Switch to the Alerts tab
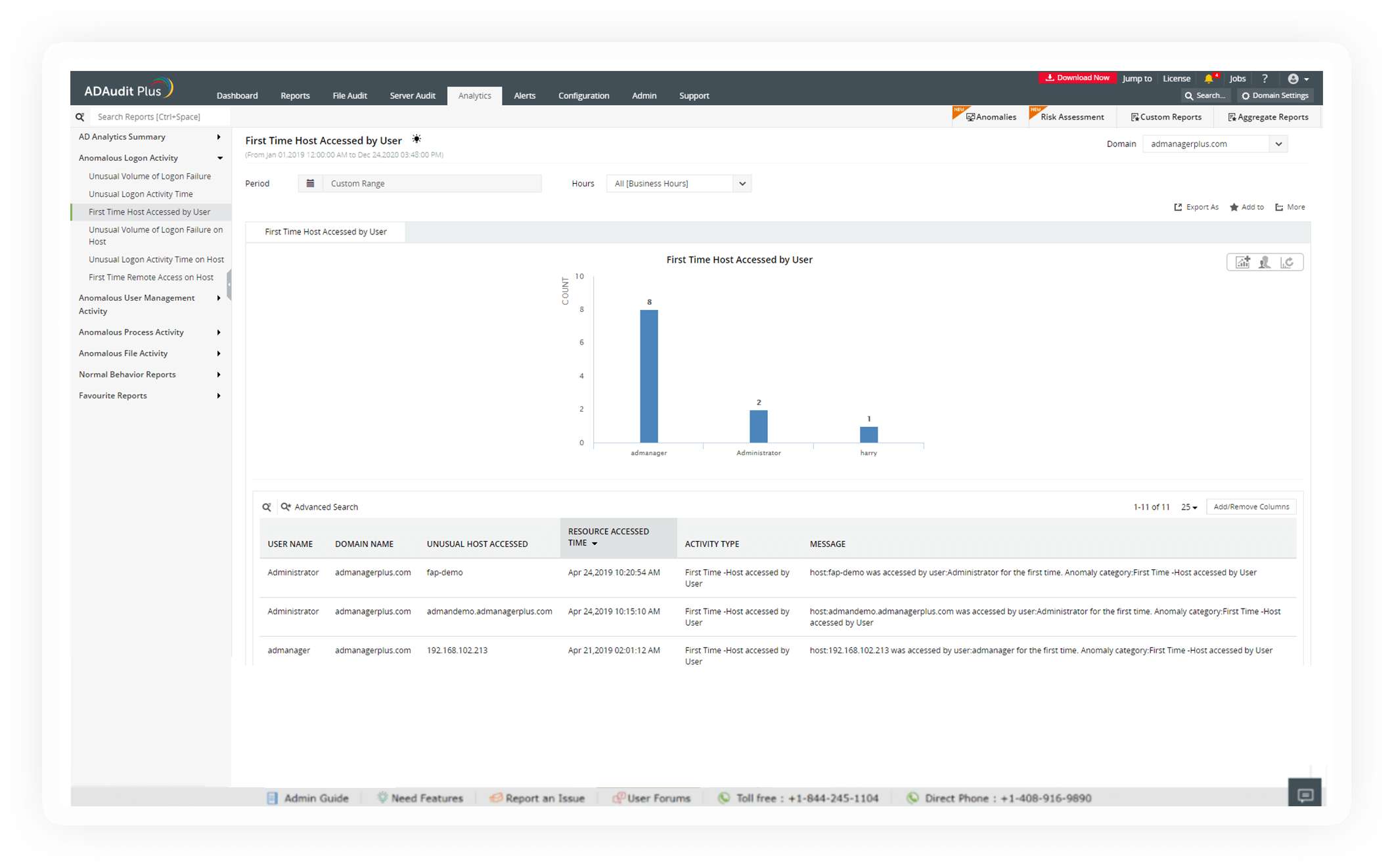The image size is (1394, 868). point(524,95)
